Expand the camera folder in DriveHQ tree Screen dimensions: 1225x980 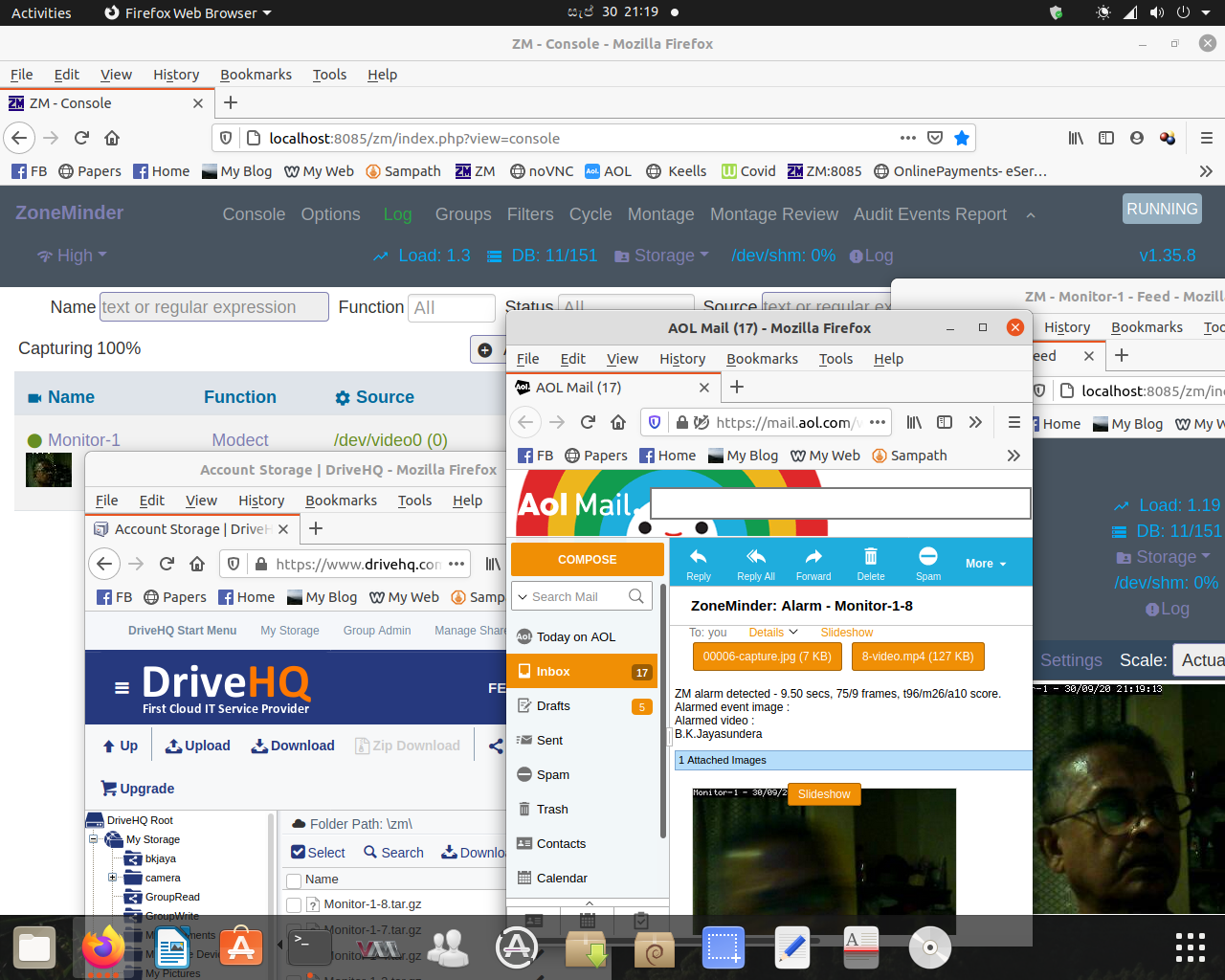pos(113,878)
